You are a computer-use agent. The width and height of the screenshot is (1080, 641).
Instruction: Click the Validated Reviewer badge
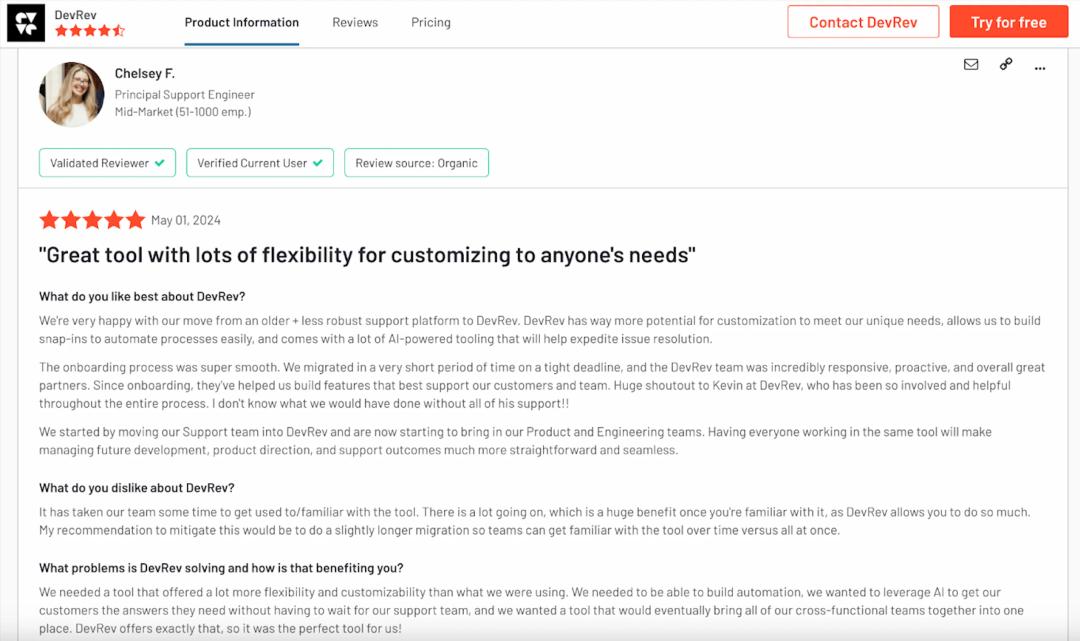(107, 163)
